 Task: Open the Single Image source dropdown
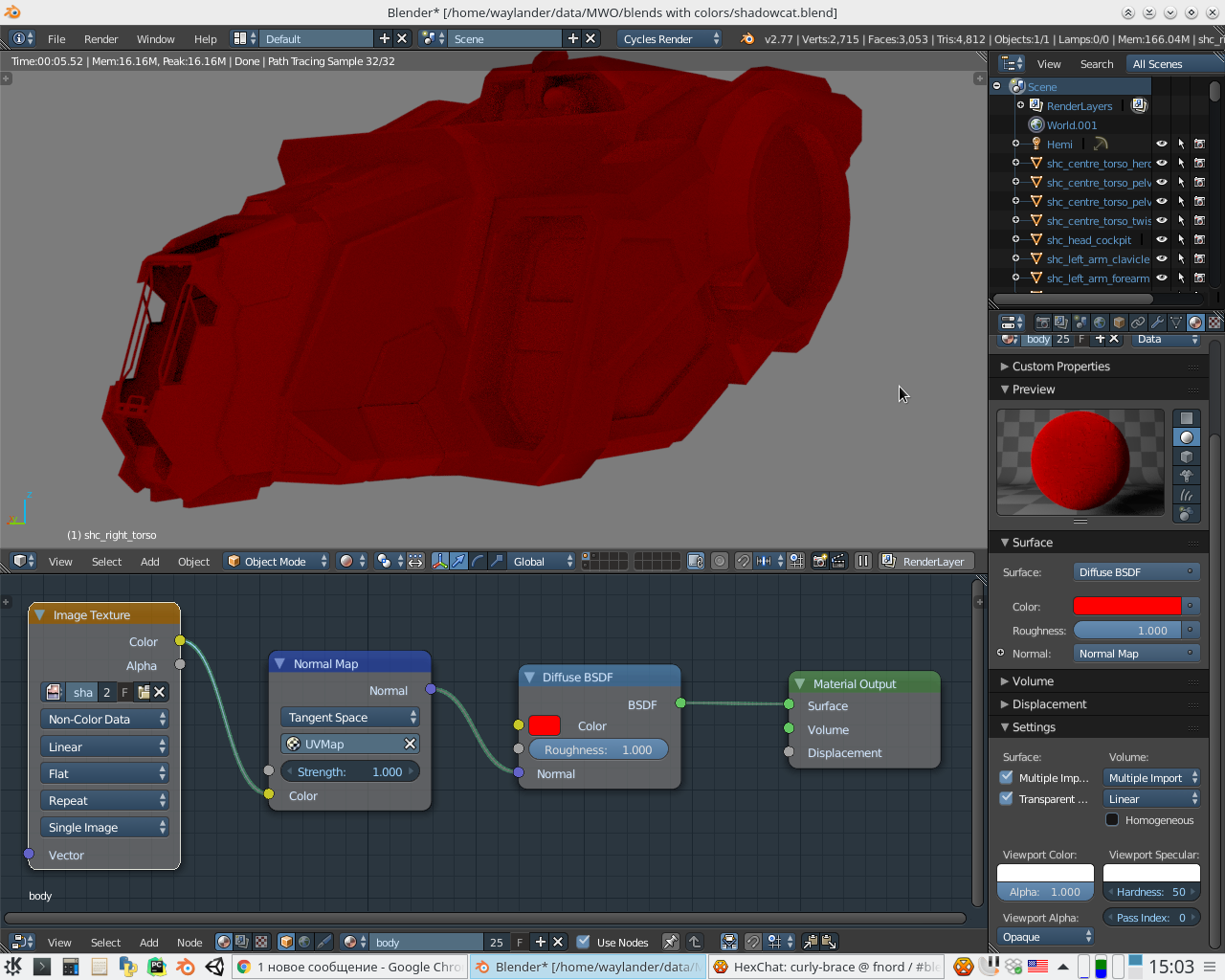pos(104,827)
